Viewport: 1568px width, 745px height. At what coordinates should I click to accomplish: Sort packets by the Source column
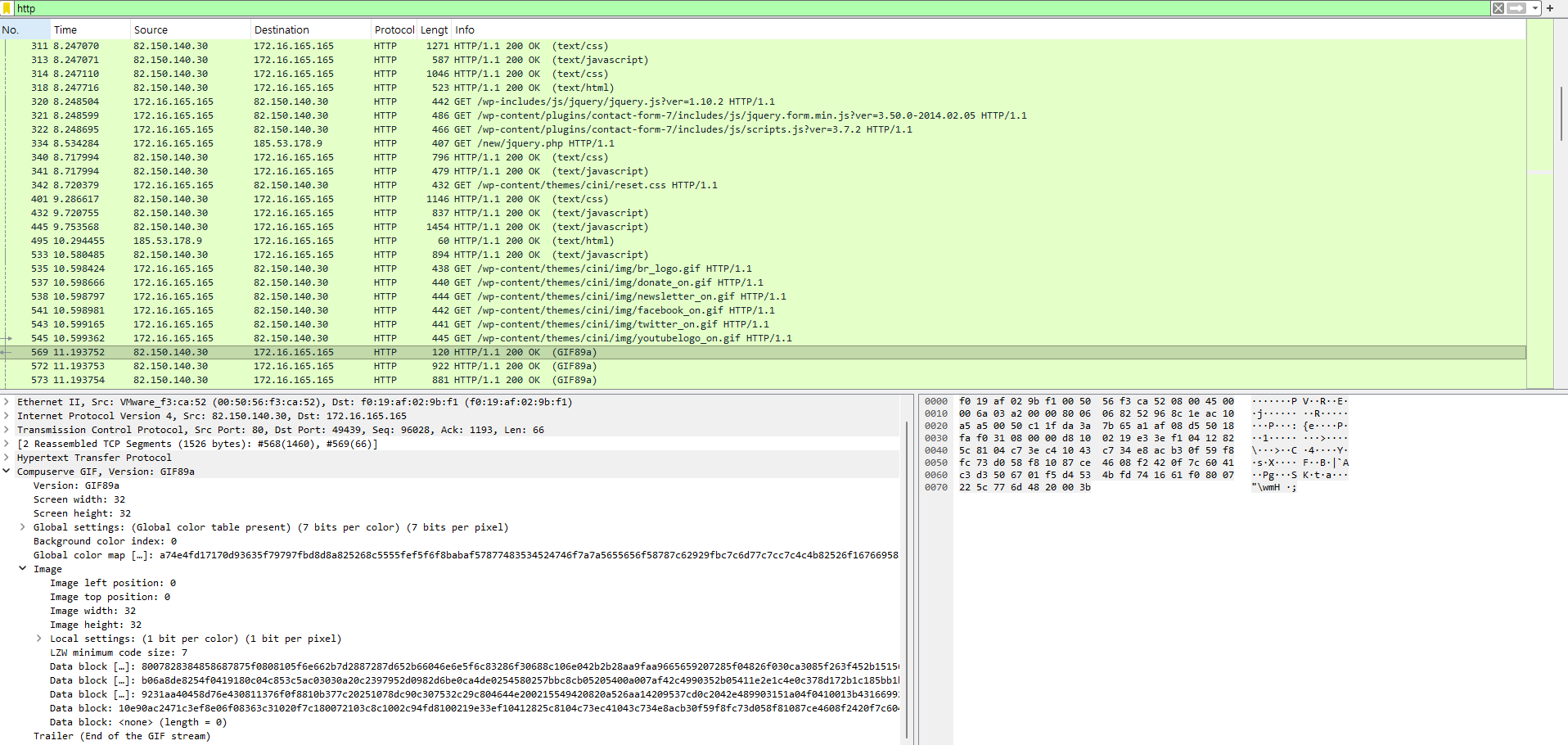pos(190,29)
